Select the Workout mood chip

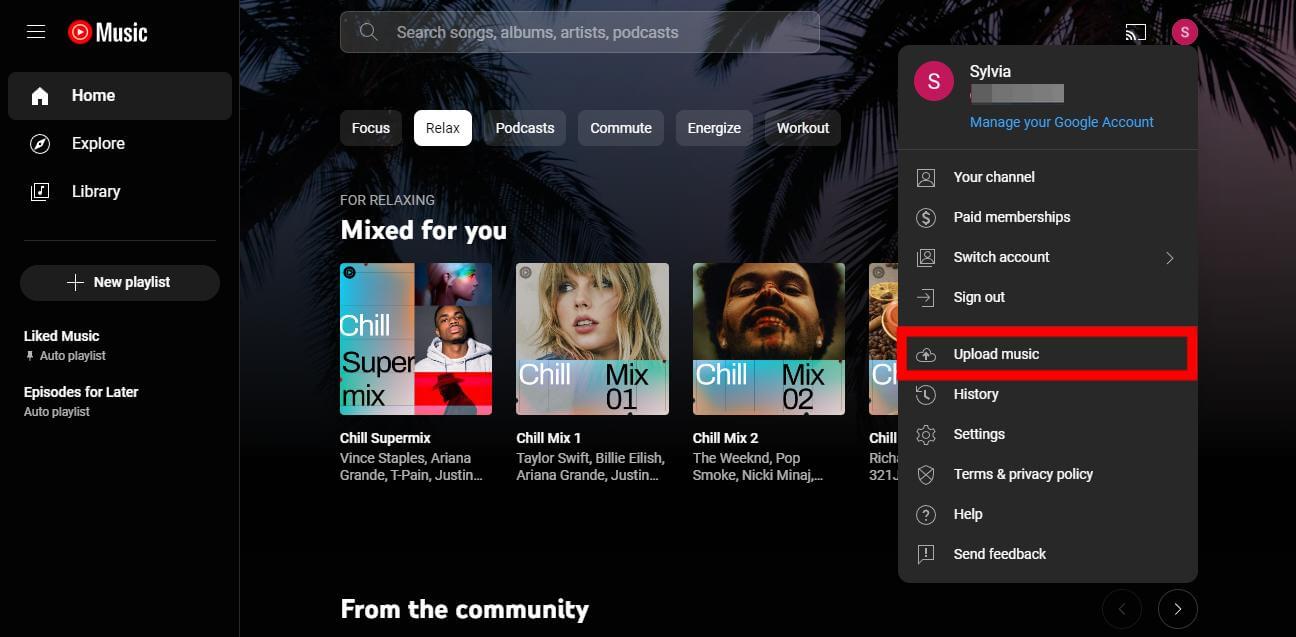pos(803,128)
